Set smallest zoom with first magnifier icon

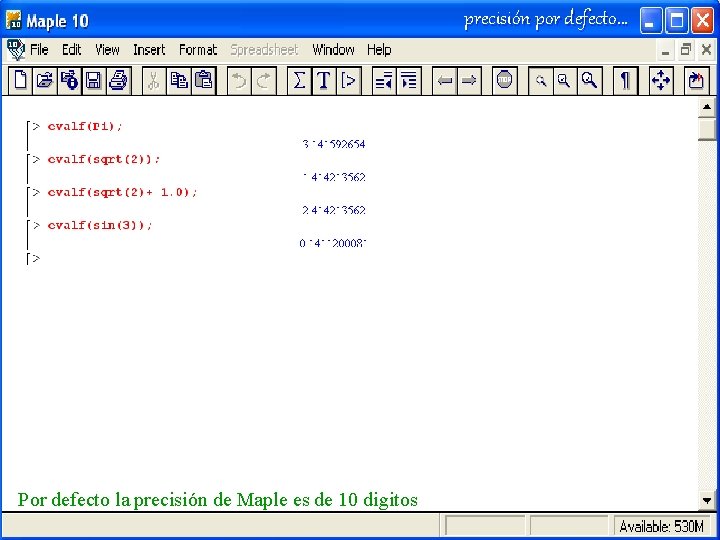tap(540, 81)
